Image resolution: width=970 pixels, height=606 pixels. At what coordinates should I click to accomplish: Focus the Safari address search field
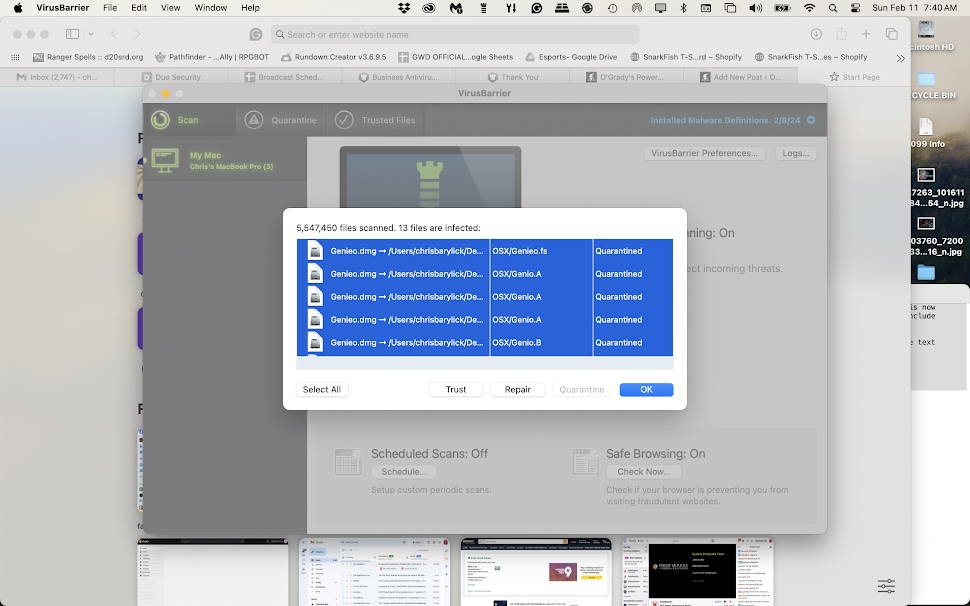pyautogui.click(x=455, y=35)
